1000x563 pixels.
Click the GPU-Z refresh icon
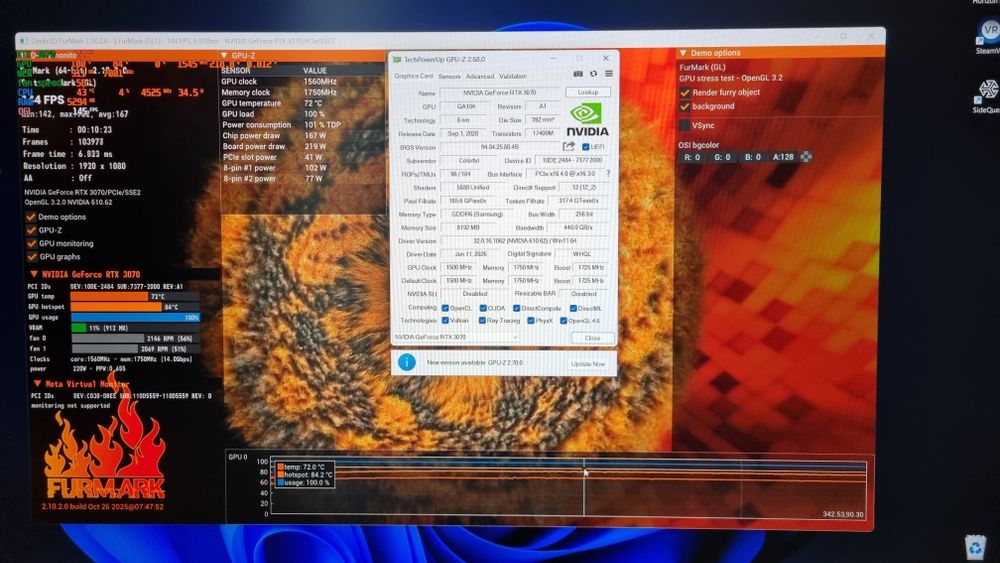(593, 75)
